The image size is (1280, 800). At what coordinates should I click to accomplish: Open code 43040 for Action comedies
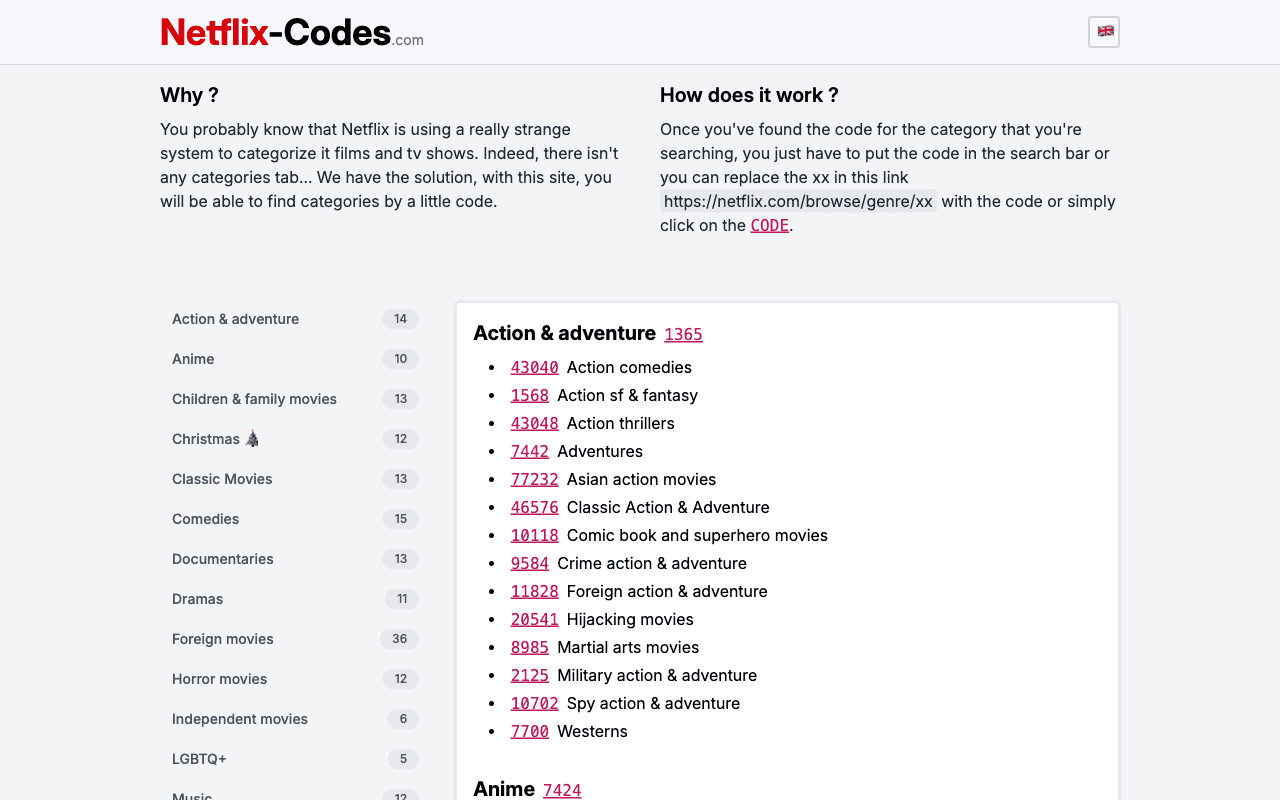click(x=535, y=368)
